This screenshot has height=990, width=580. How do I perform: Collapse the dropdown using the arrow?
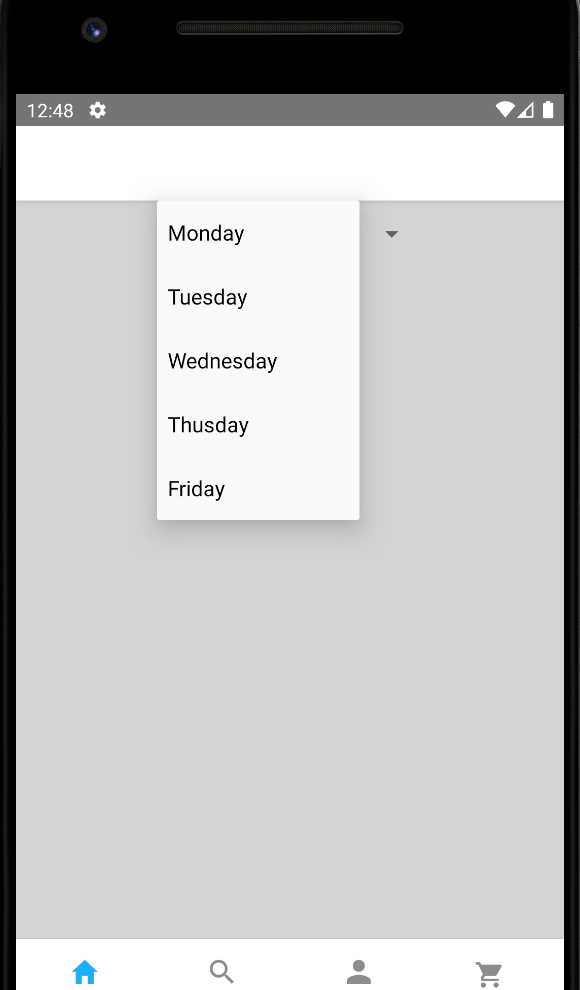(x=391, y=234)
